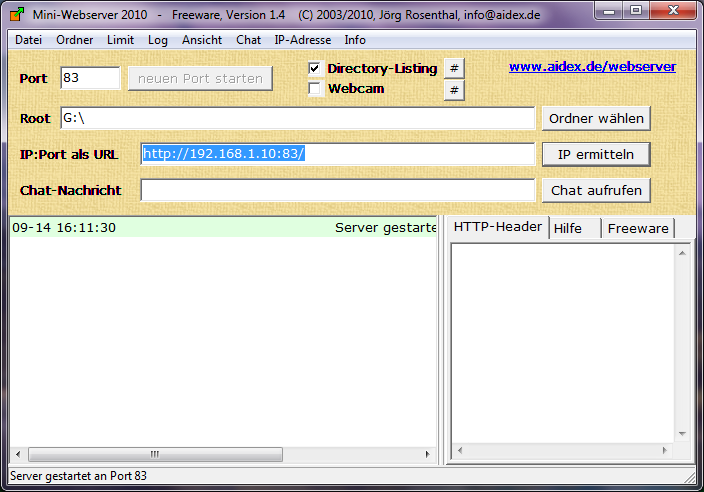Open the www.aidex.de/webserver link
704x492 pixels.
pos(592,67)
